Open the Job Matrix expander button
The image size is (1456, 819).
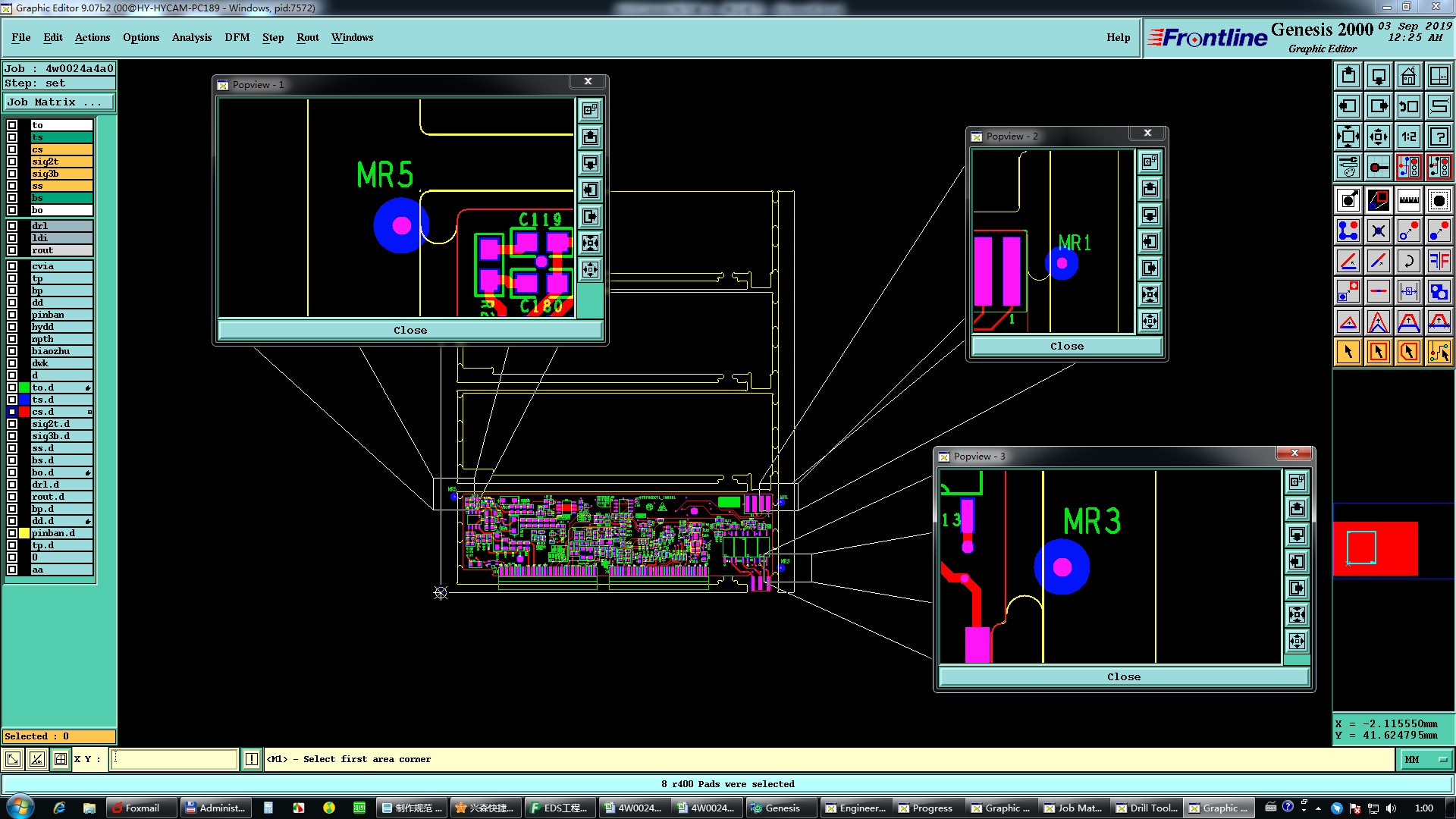(59, 102)
